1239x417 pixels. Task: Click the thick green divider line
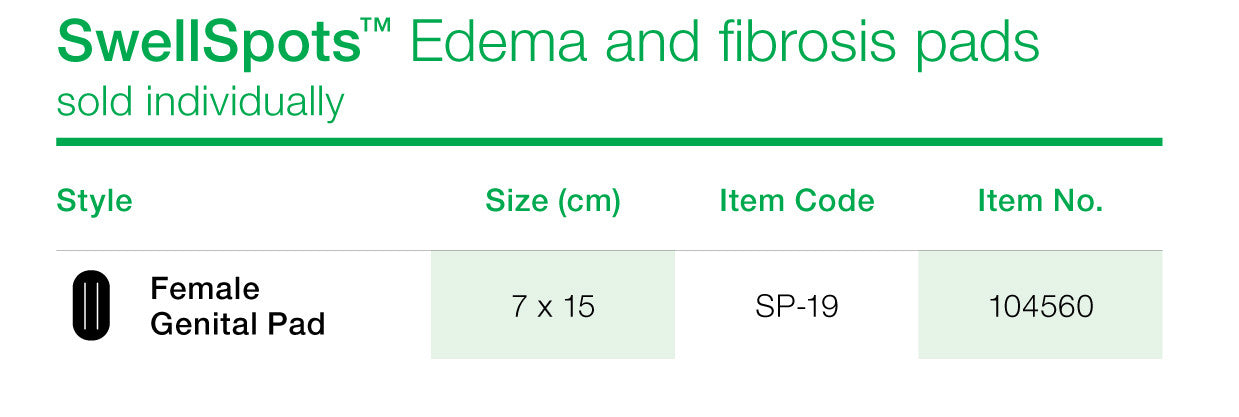[609, 142]
